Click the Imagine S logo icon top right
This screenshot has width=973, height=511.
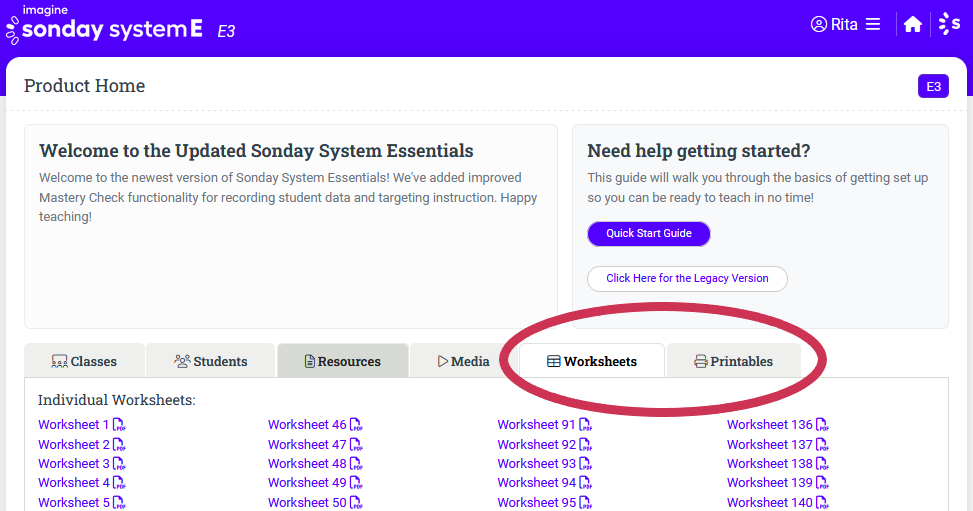tap(949, 25)
